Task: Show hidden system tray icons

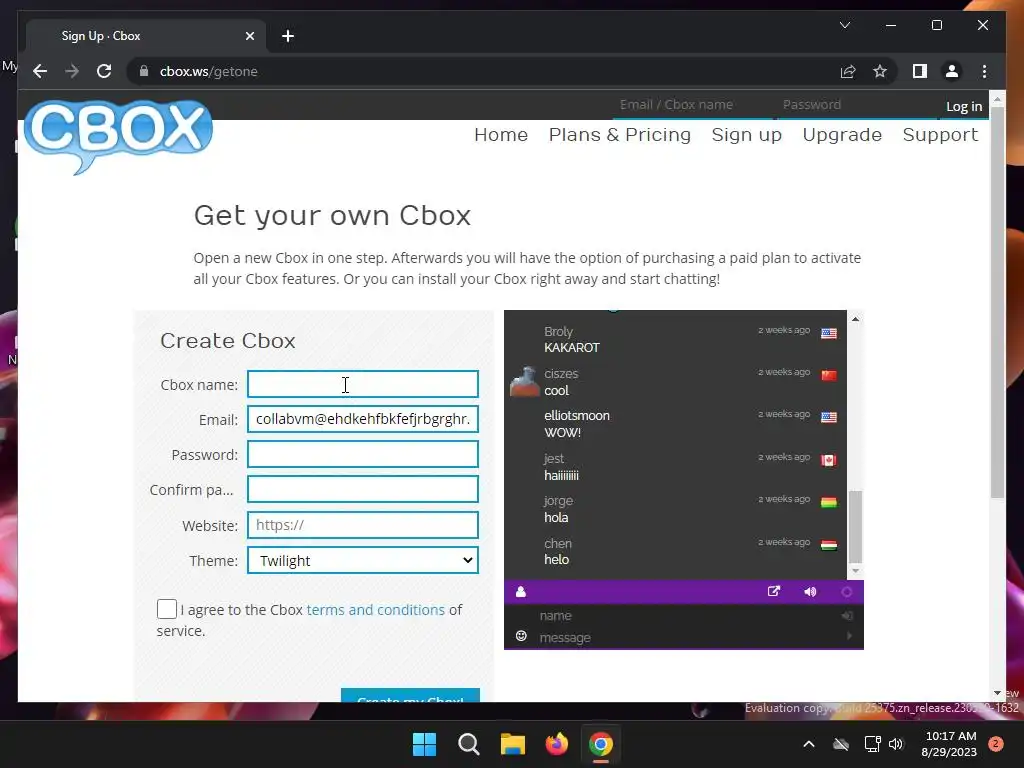Action: coord(808,744)
